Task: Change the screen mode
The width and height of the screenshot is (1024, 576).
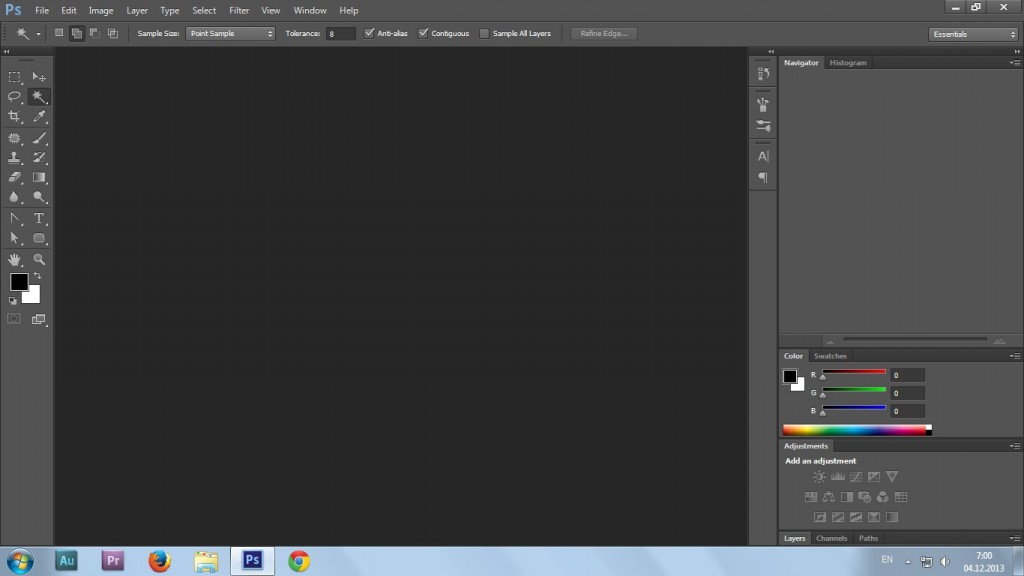Action: [x=39, y=319]
